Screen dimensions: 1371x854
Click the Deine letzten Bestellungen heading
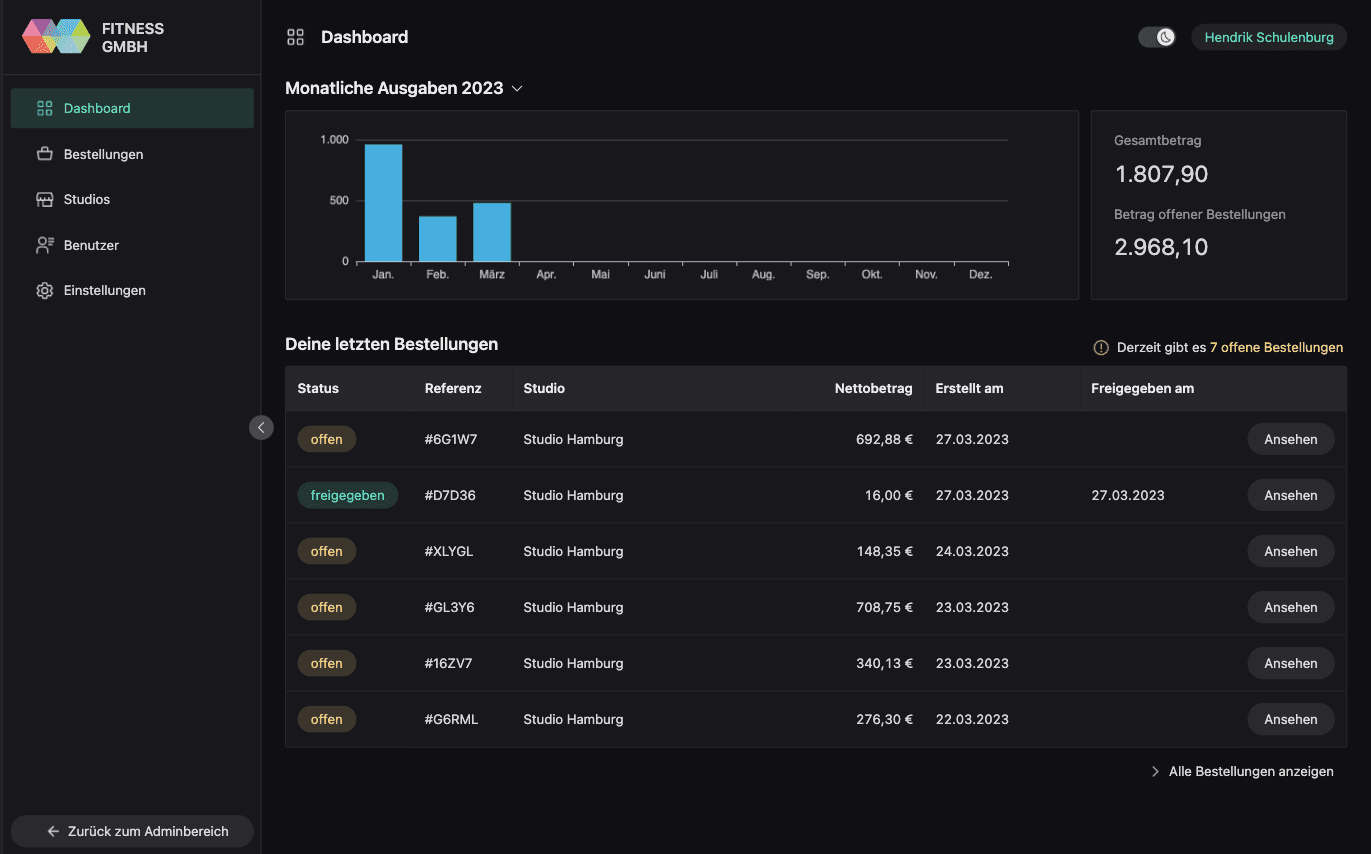coord(391,344)
